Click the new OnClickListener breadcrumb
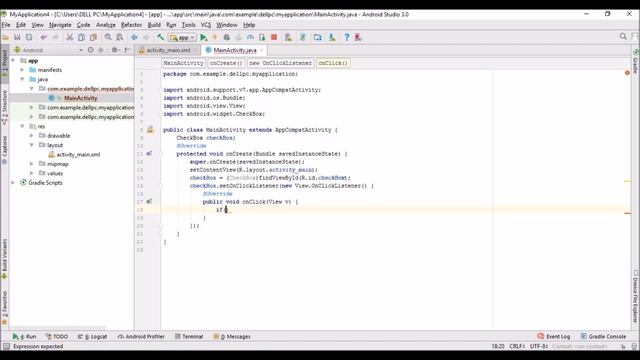The height and width of the screenshot is (360, 640). [x=280, y=63]
